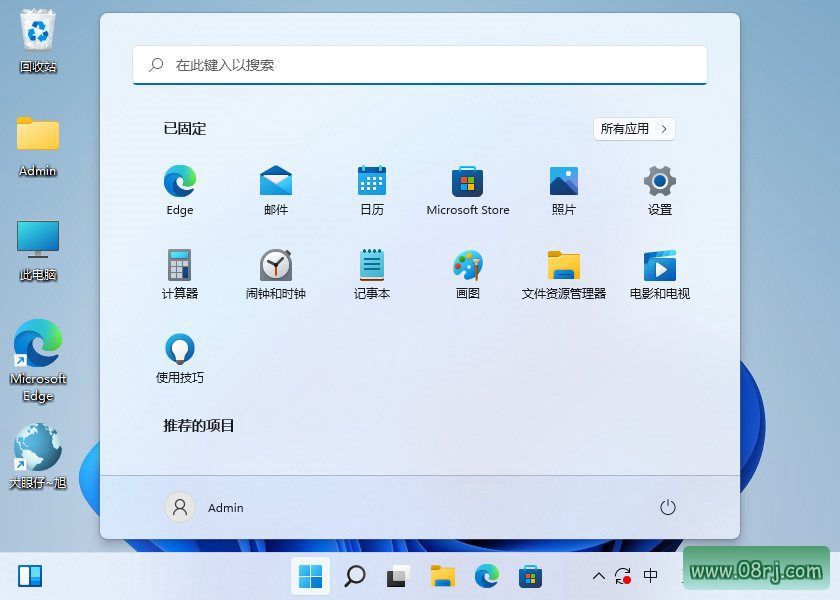The image size is (840, 600).
Task: Select the 大眼仔~旭 globe shortcut
Action: pos(38,456)
